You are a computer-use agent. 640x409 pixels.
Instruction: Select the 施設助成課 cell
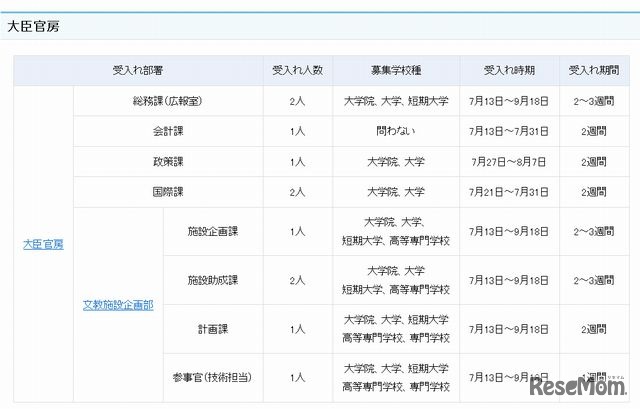click(213, 280)
